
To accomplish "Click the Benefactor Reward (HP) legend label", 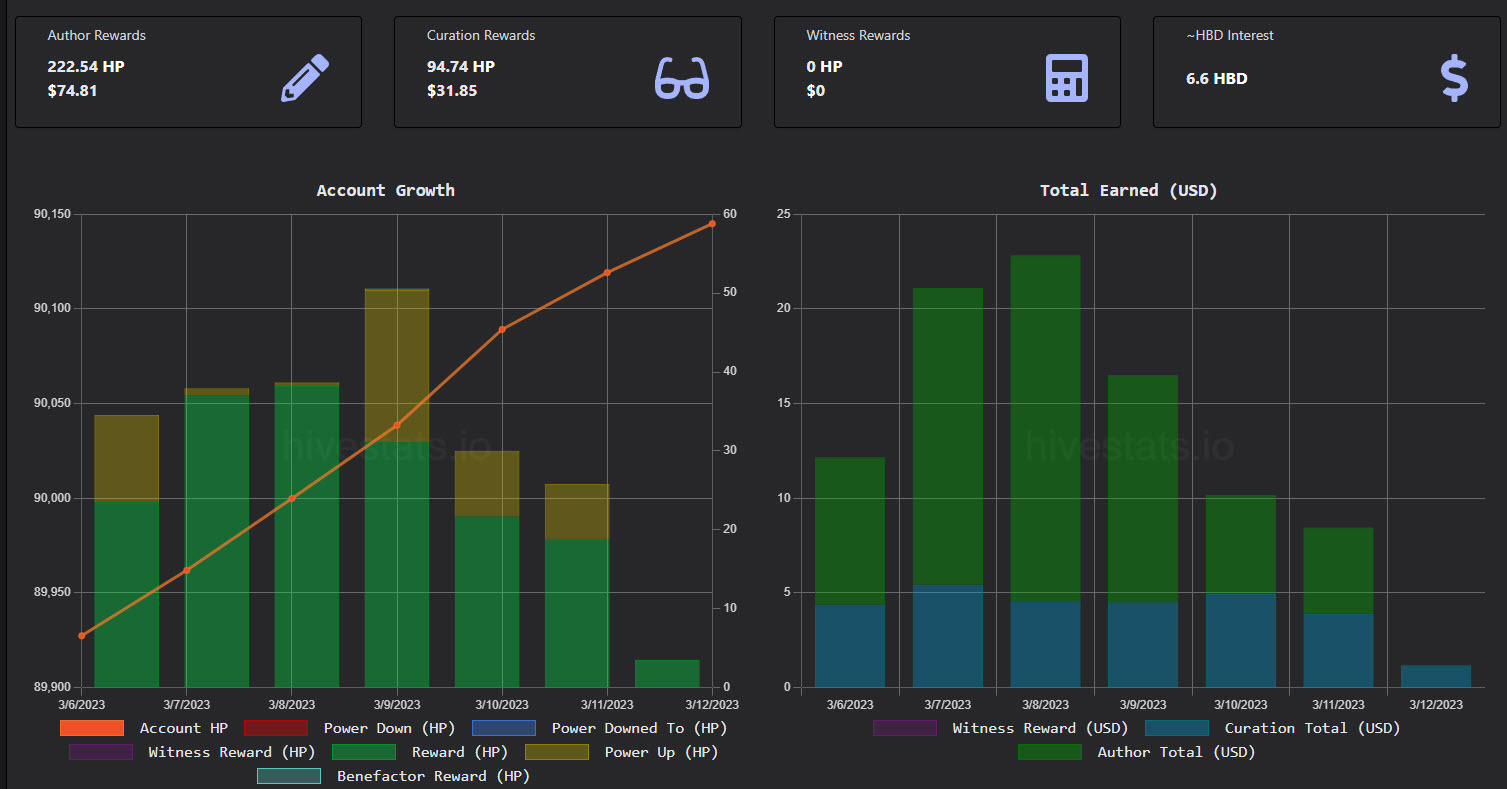I will 433,776.
